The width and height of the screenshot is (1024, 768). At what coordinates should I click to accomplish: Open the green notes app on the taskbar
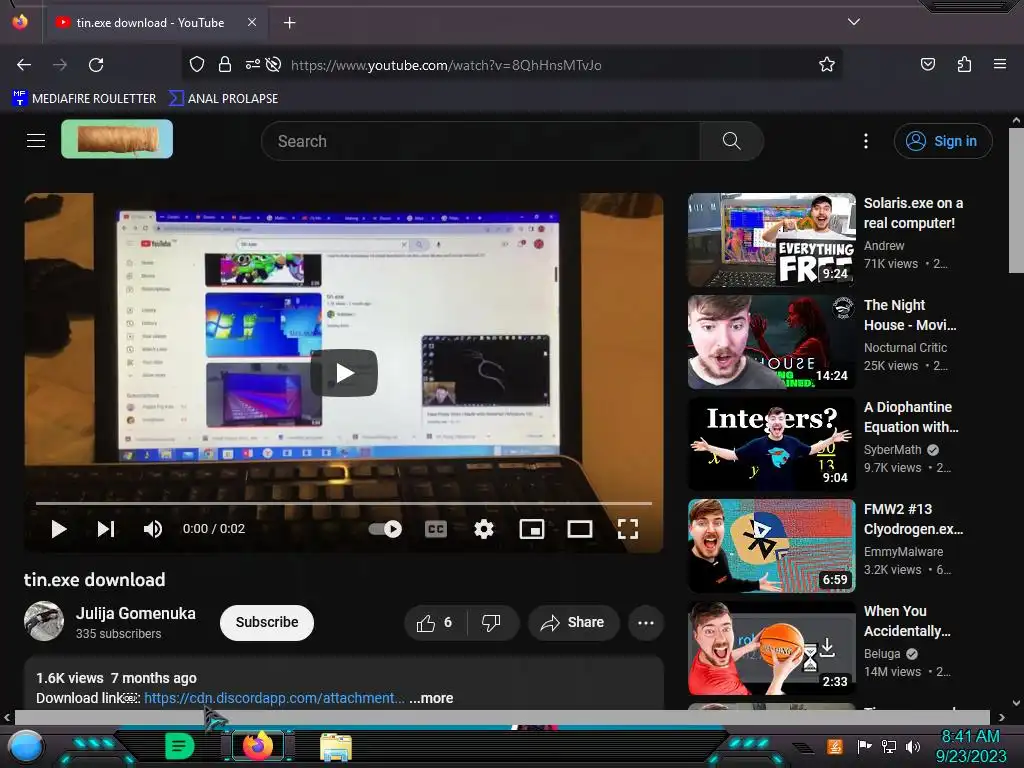tap(179, 746)
